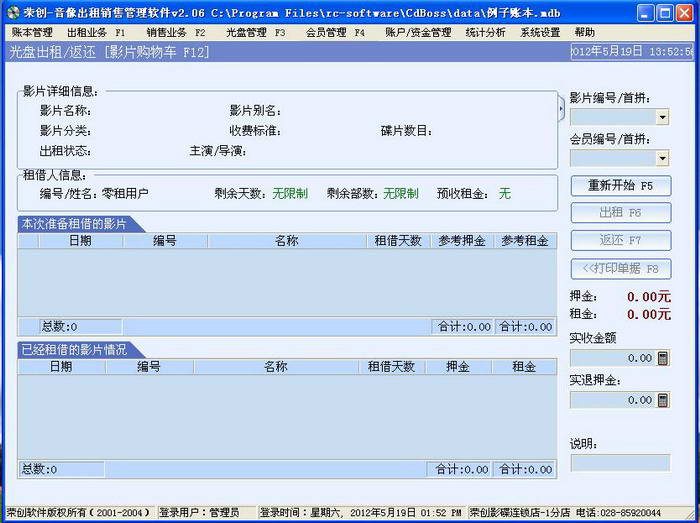Click the 参考租金 column header
Screen dimensions: 700x523
pyautogui.click(x=525, y=241)
